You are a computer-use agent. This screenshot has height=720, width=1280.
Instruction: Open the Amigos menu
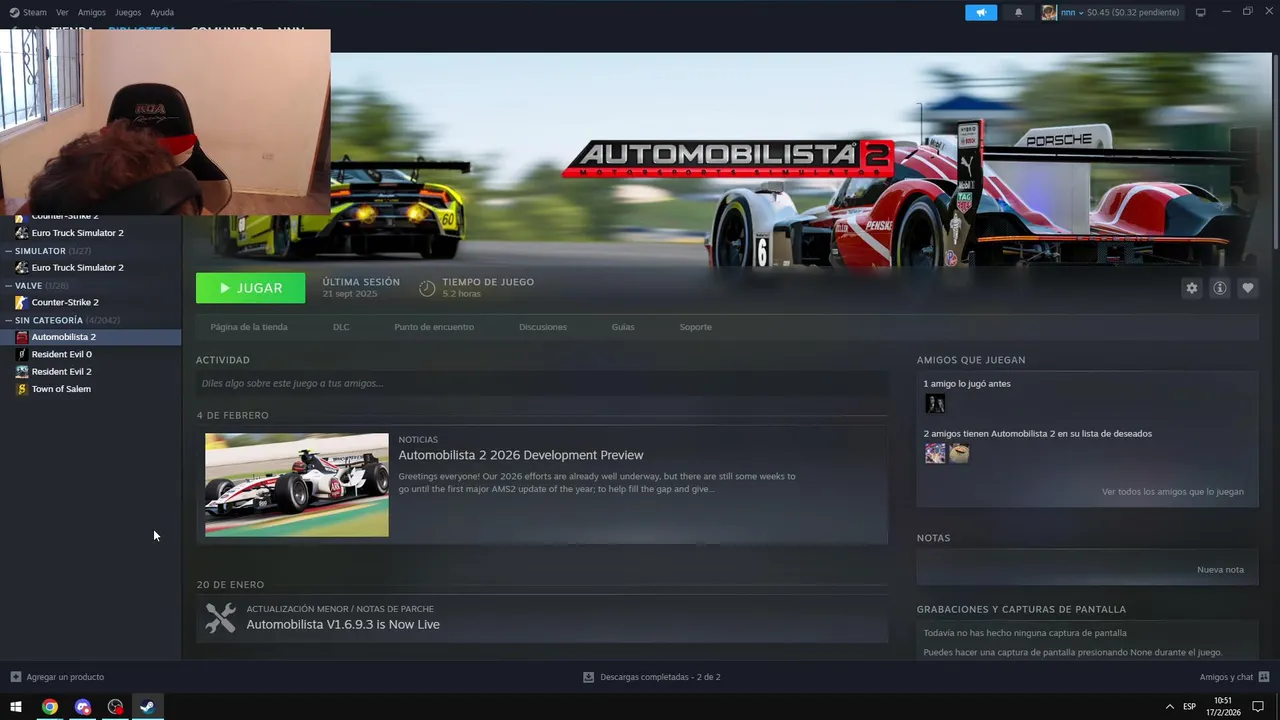coord(92,12)
